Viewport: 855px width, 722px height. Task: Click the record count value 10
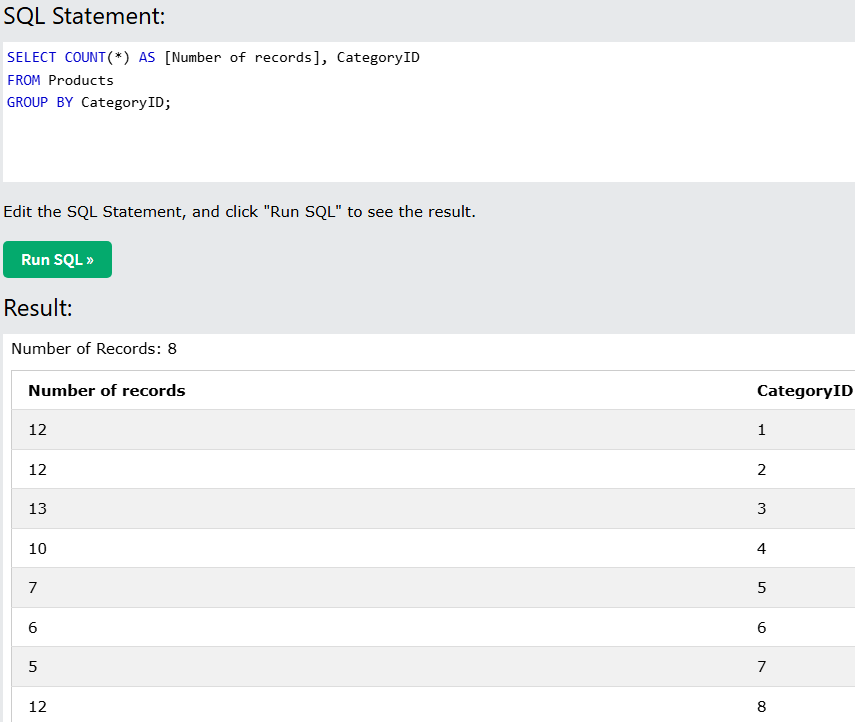[38, 549]
